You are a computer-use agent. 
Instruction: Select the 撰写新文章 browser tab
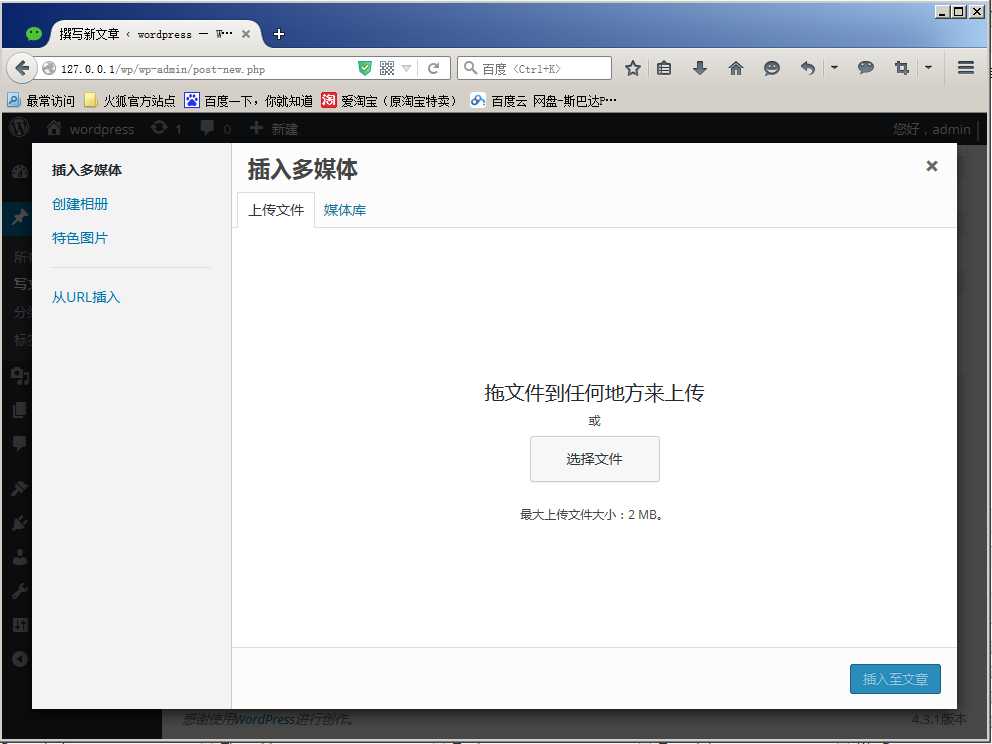[x=157, y=34]
